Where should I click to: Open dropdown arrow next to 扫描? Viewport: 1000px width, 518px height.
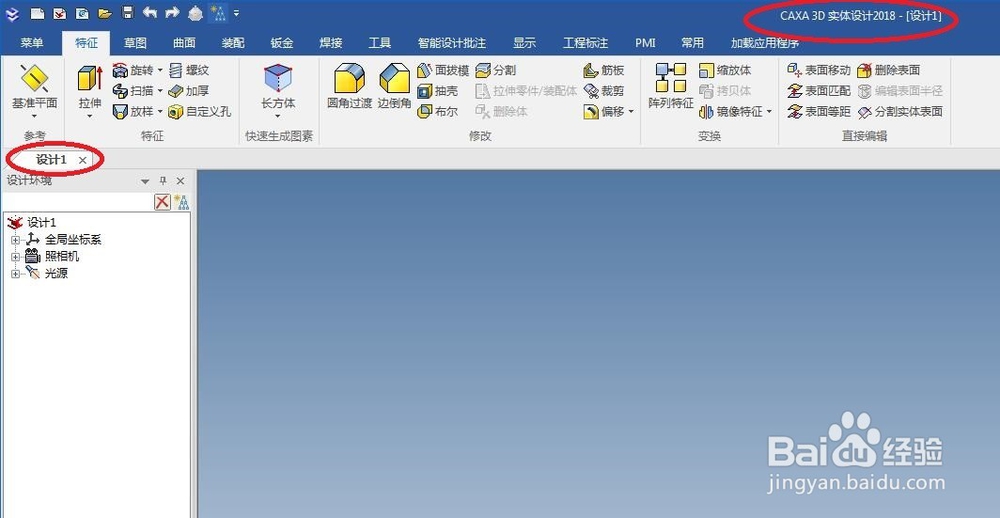[160, 91]
